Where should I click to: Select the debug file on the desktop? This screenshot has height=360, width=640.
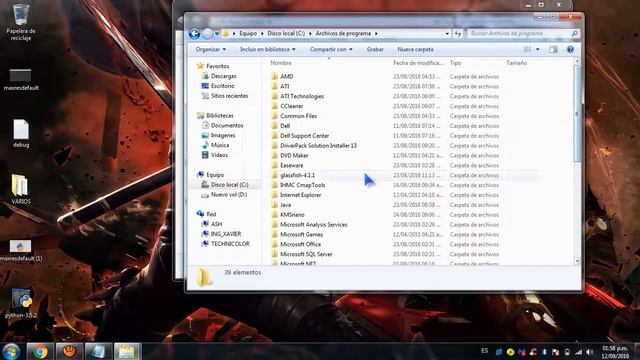21,133
